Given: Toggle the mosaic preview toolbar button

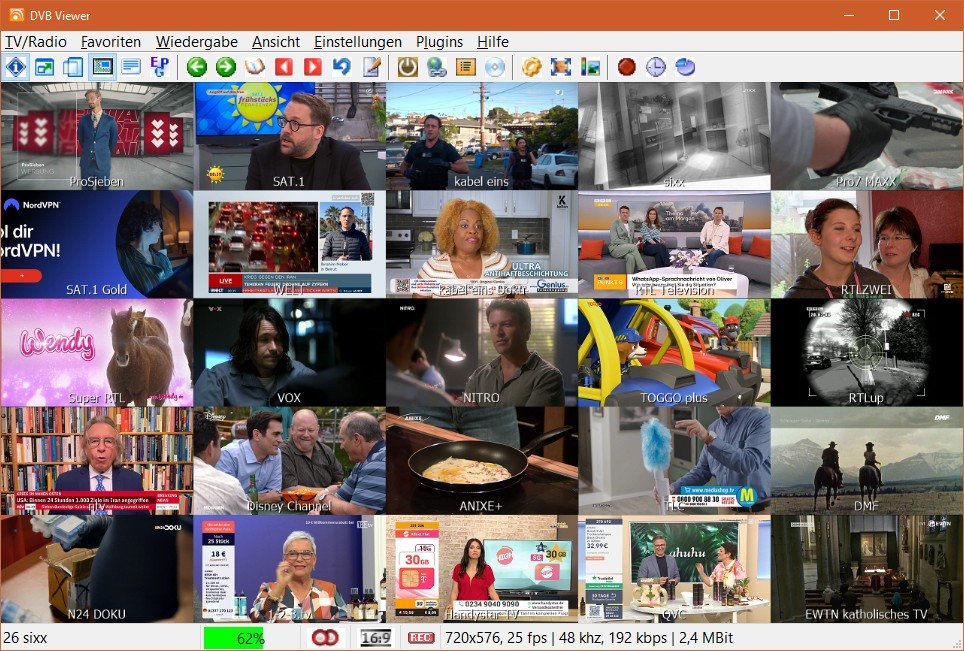Looking at the screenshot, I should tap(102, 67).
